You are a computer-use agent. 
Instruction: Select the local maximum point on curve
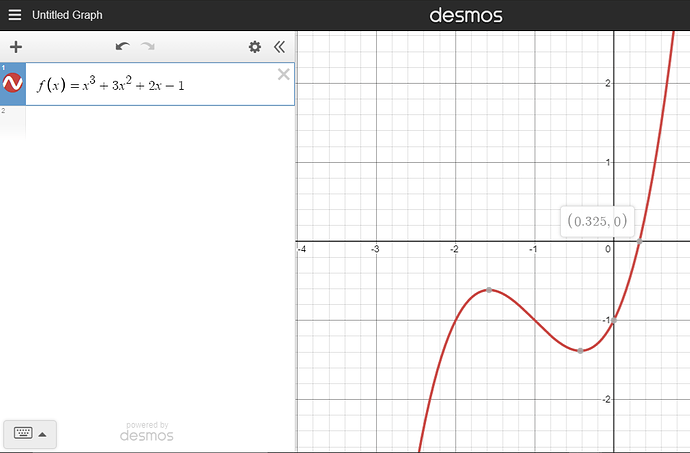489,290
